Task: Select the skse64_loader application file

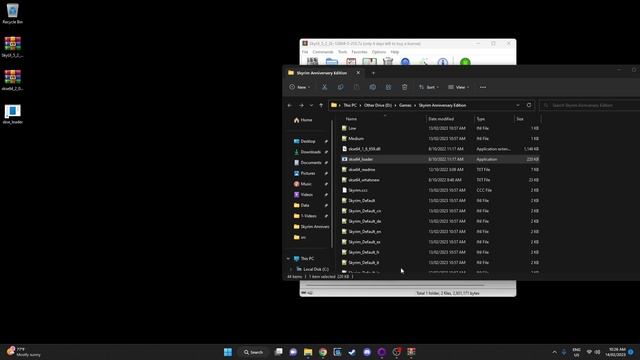Action: click(x=440, y=159)
